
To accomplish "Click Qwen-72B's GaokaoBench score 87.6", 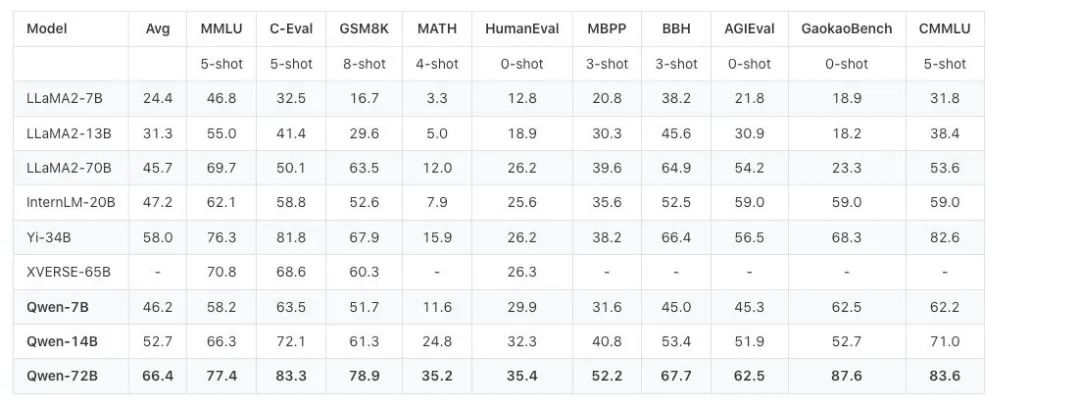I will click(846, 375).
